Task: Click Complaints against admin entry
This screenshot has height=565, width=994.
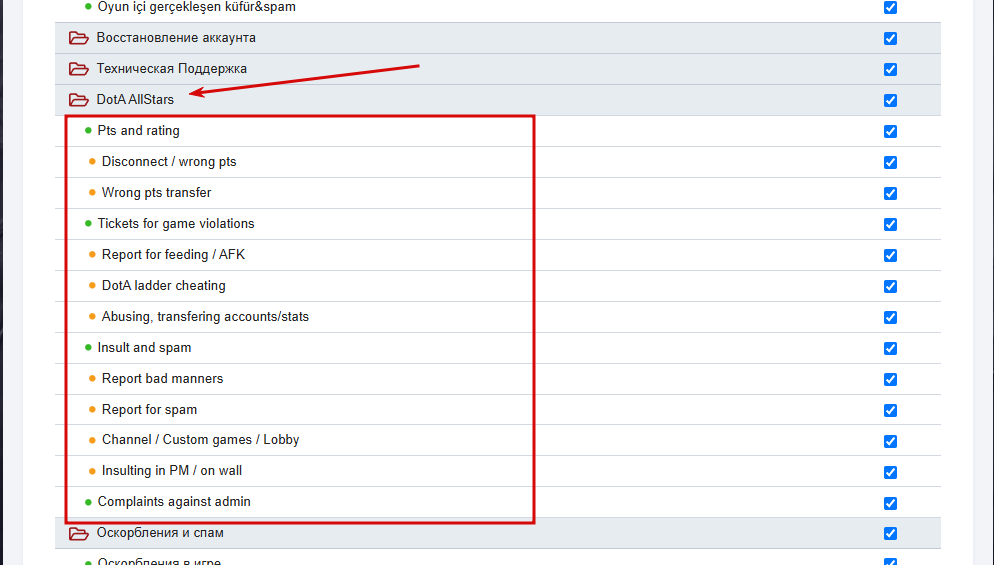Action: [174, 502]
